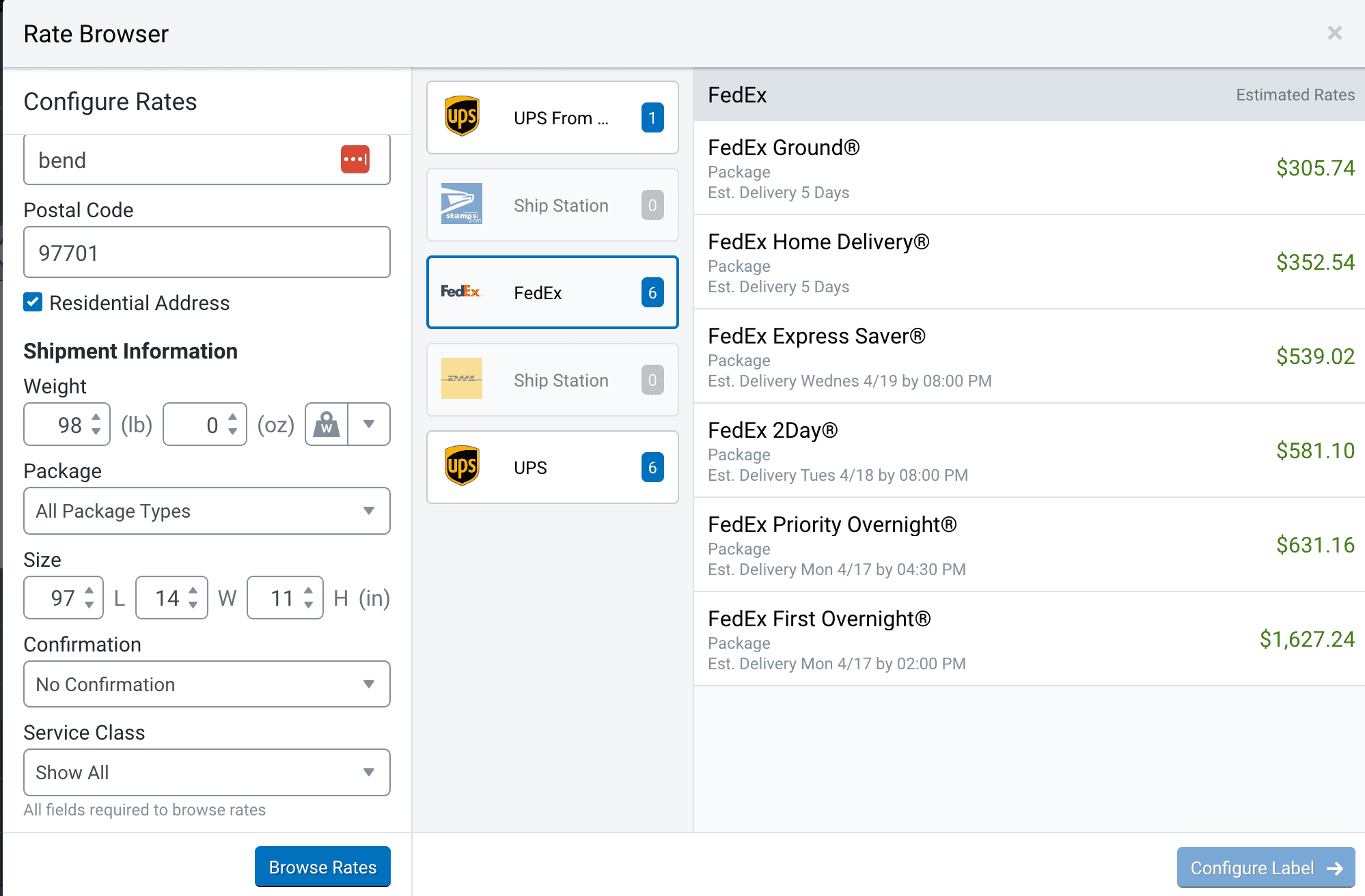Close the Rate Browser dialog
Image resolution: width=1365 pixels, height=896 pixels.
(x=1334, y=33)
